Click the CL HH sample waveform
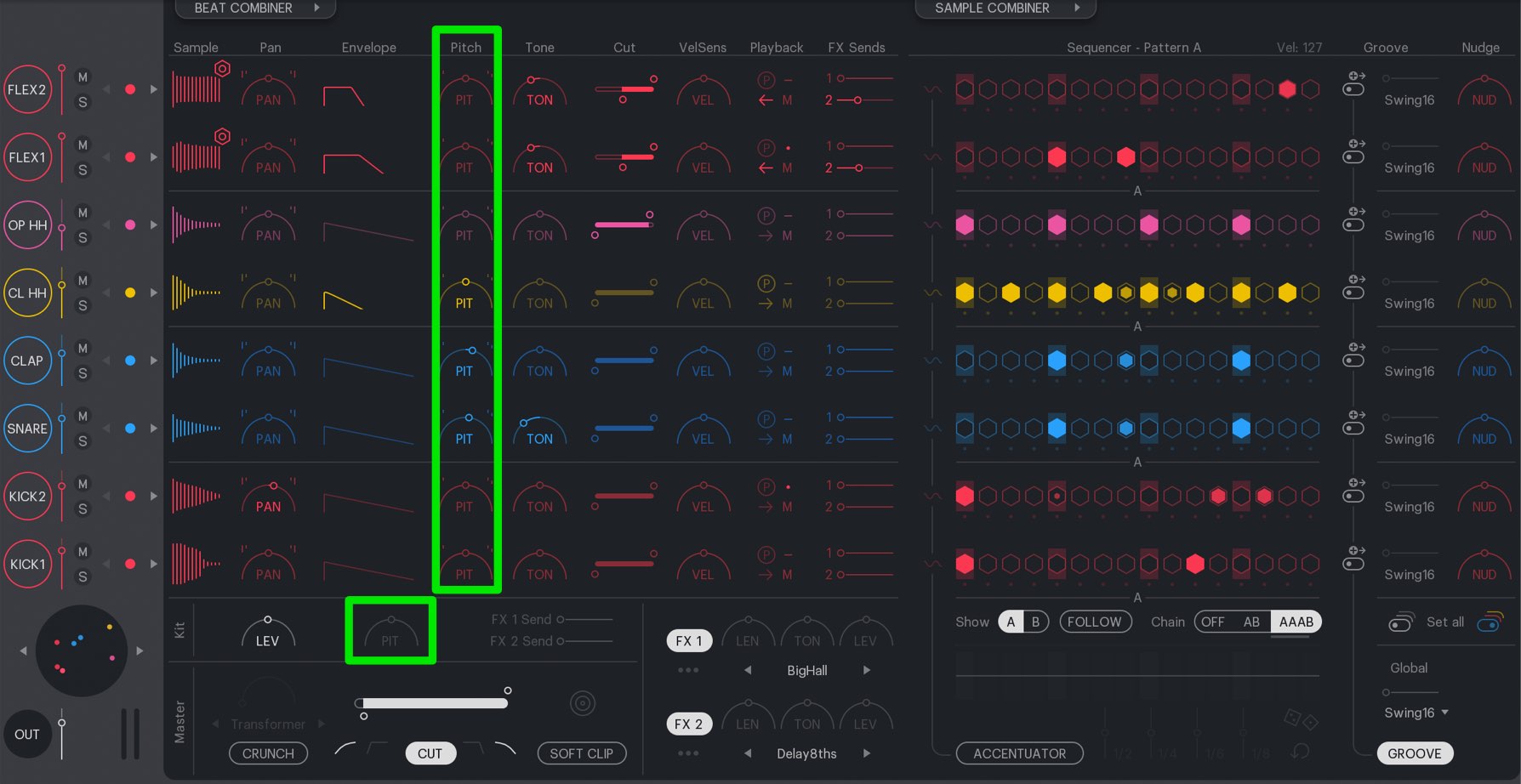Viewport: 1521px width, 784px height. click(x=197, y=293)
